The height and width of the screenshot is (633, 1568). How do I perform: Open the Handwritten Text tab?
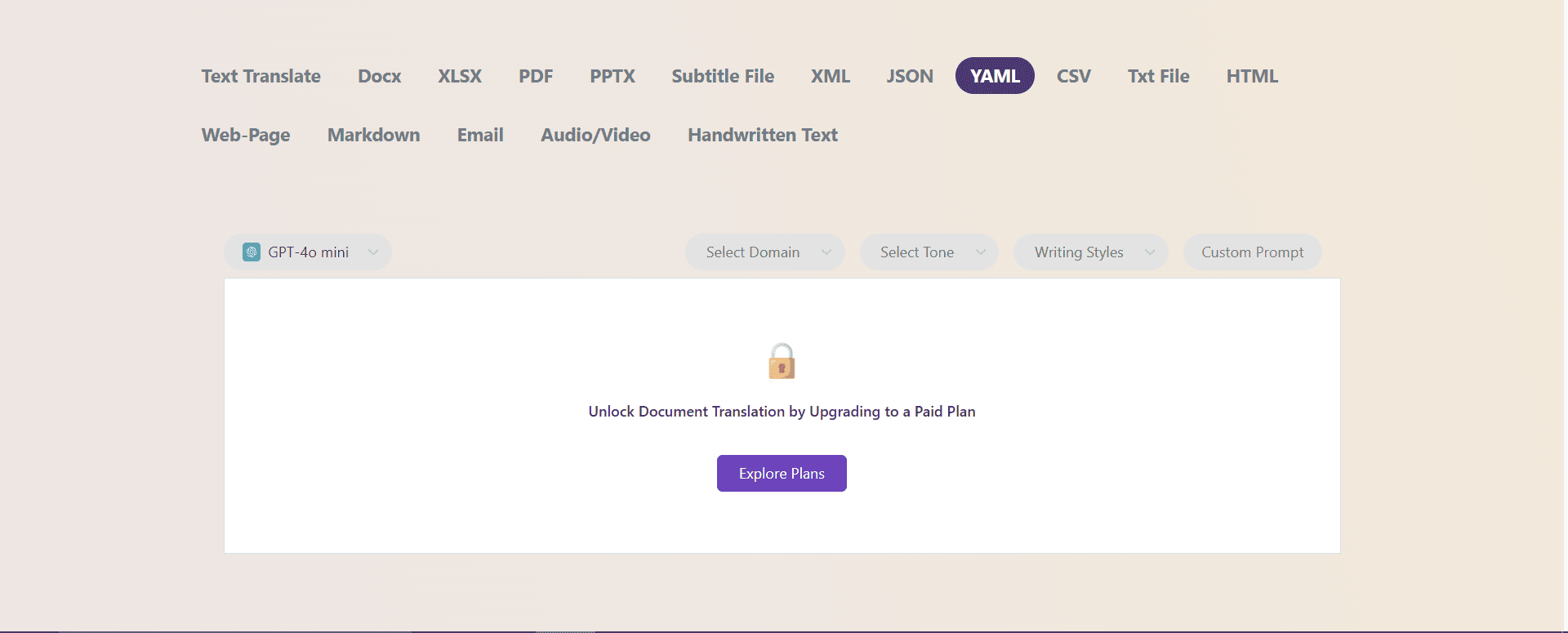(x=763, y=135)
